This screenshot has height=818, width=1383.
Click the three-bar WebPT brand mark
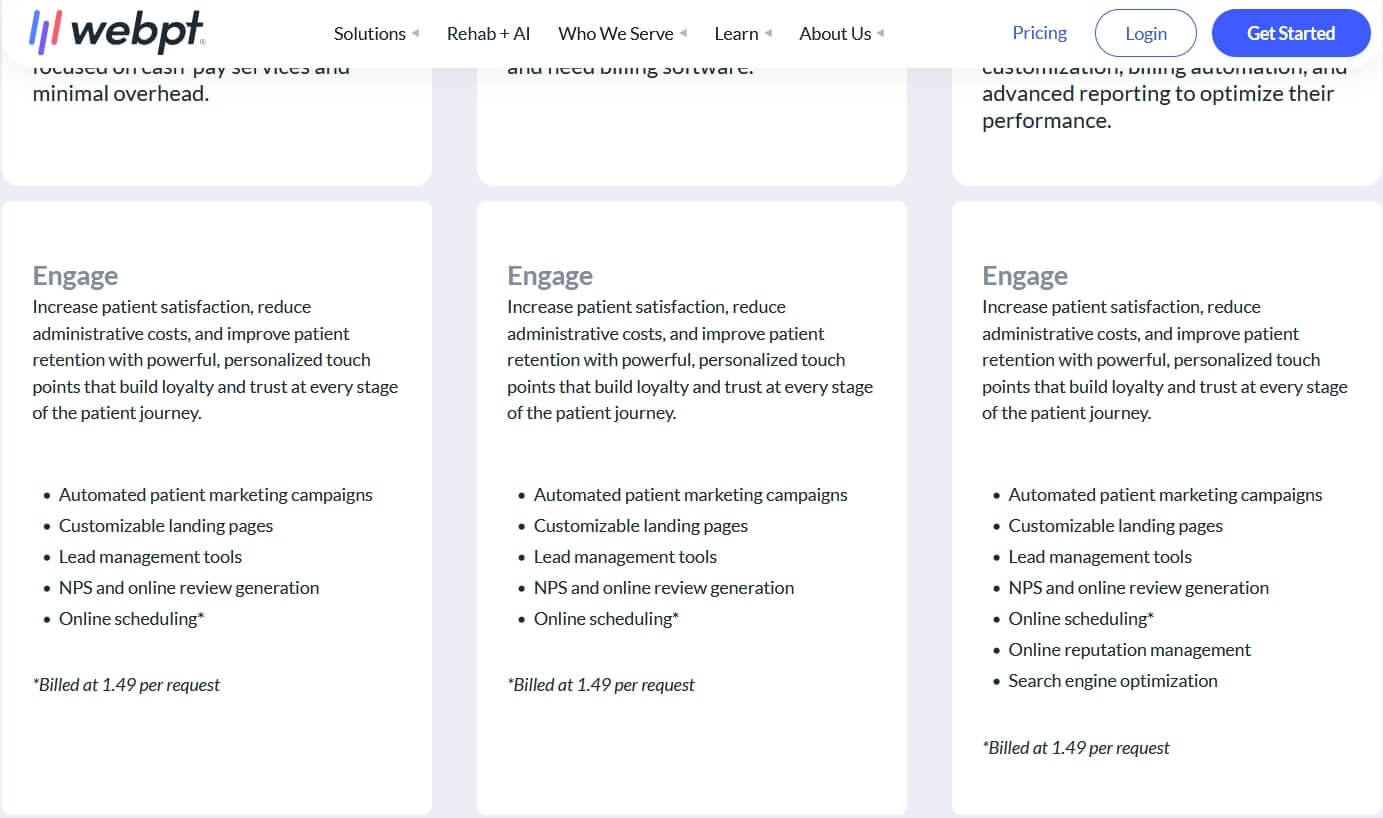(45, 31)
